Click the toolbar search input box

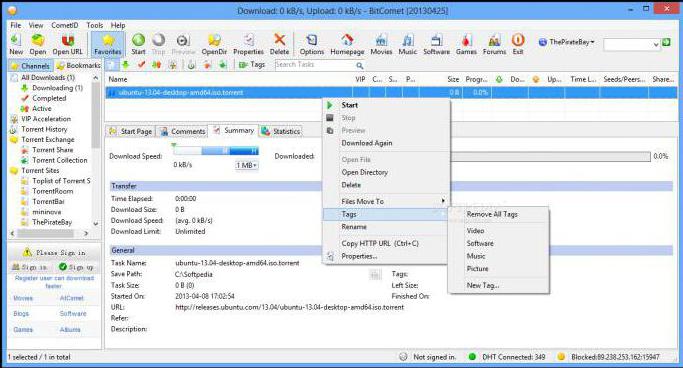point(627,44)
